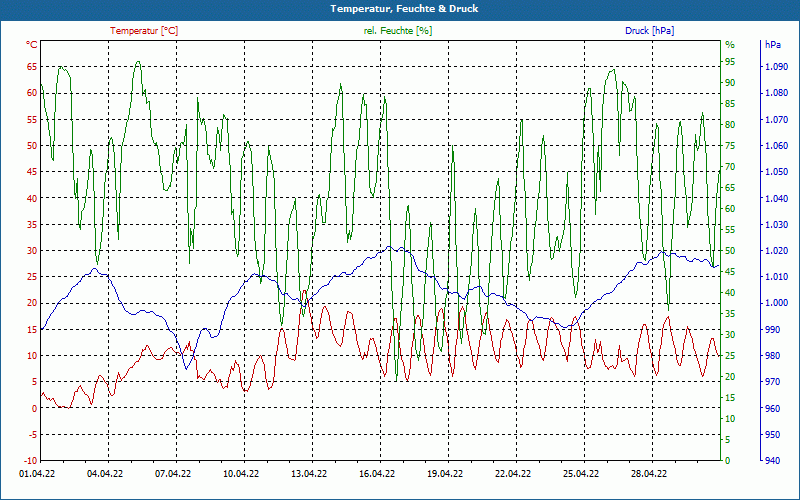The image size is (800, 500).
Task: Click the pressure axis value 1.000
Action: [x=776, y=303]
